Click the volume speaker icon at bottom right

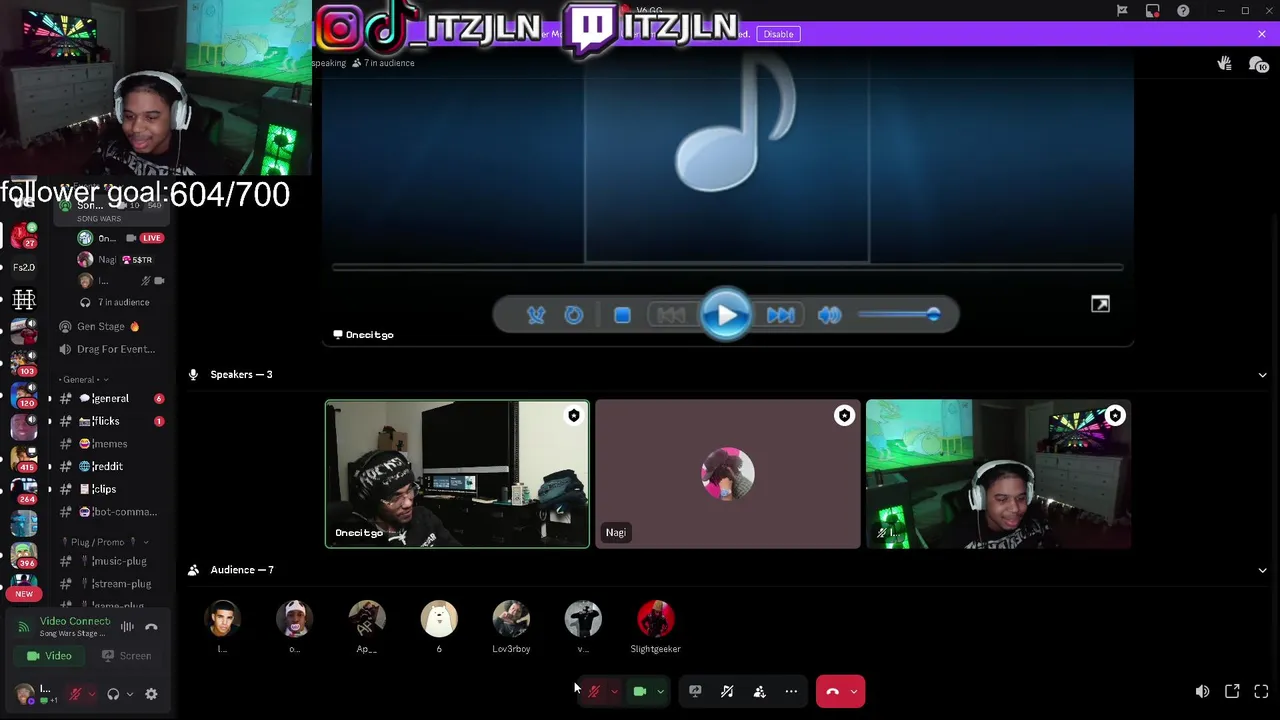pos(1202,691)
